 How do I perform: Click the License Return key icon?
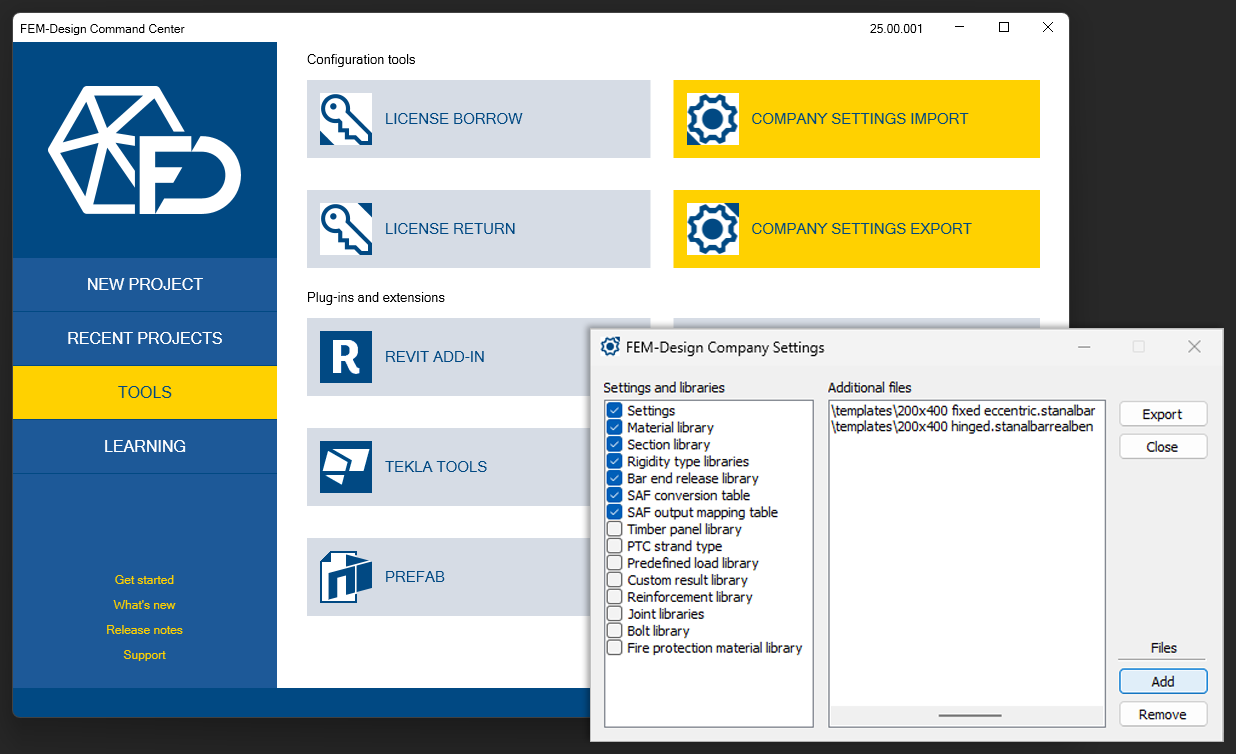click(346, 229)
